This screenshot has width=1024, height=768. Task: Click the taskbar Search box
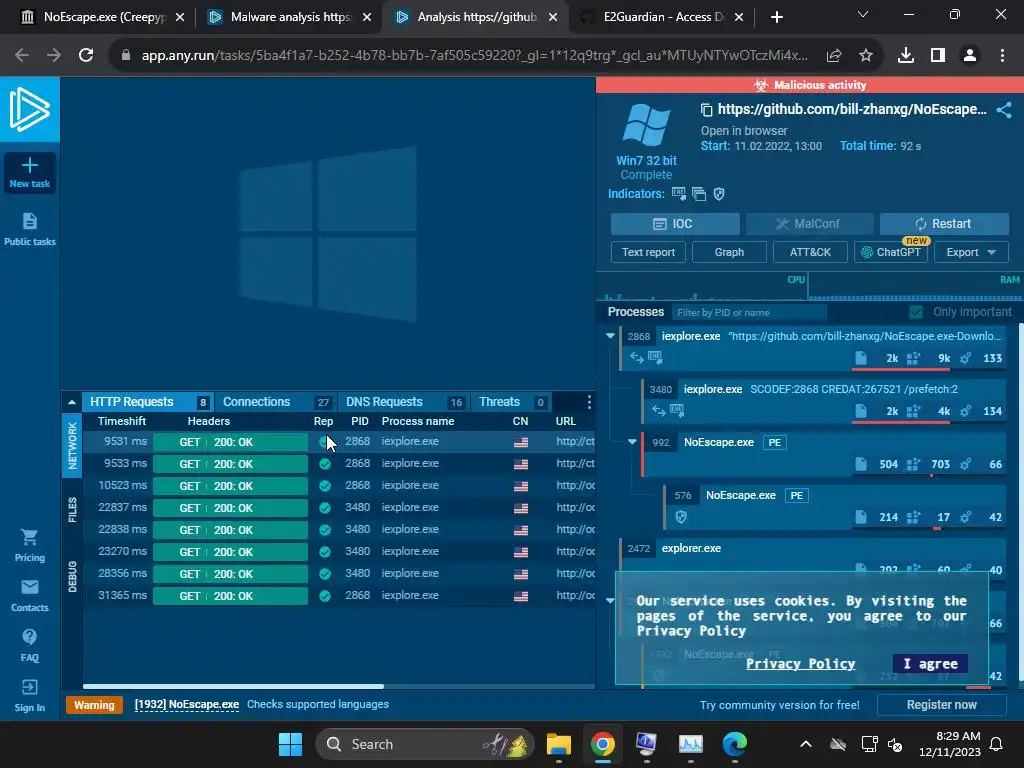pos(424,744)
